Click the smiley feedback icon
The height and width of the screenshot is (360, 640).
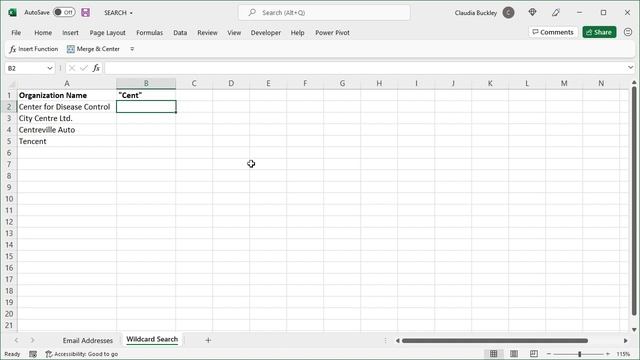click(628, 32)
